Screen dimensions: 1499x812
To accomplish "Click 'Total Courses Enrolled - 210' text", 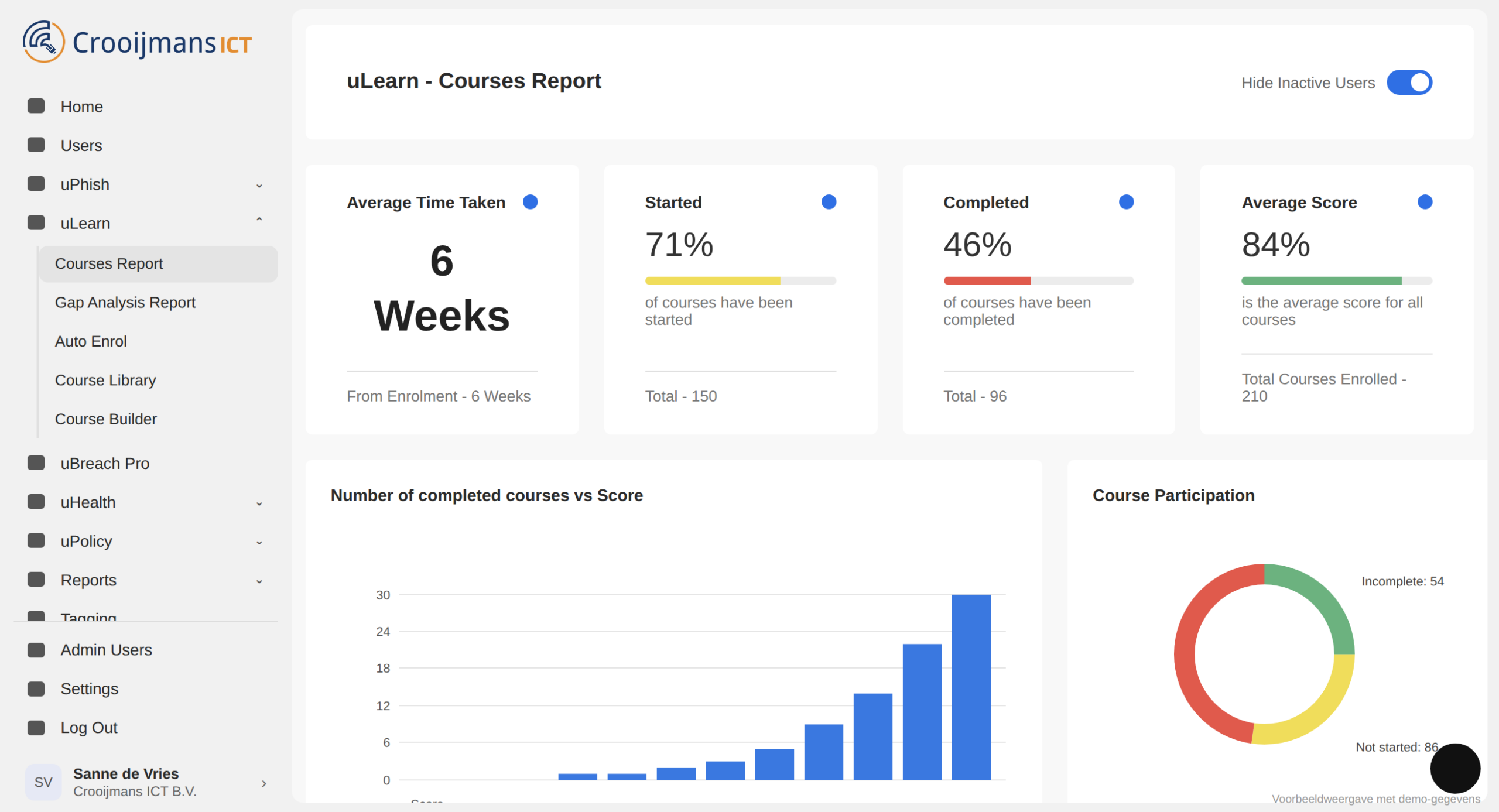I will [x=1323, y=388].
